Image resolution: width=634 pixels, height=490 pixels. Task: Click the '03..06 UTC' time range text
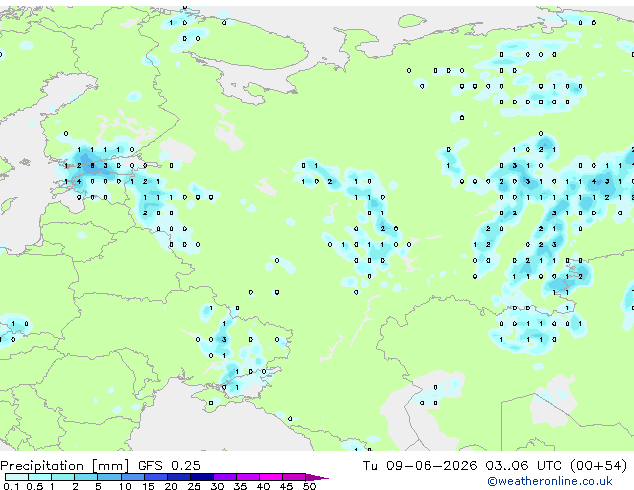pyautogui.click(x=524, y=466)
